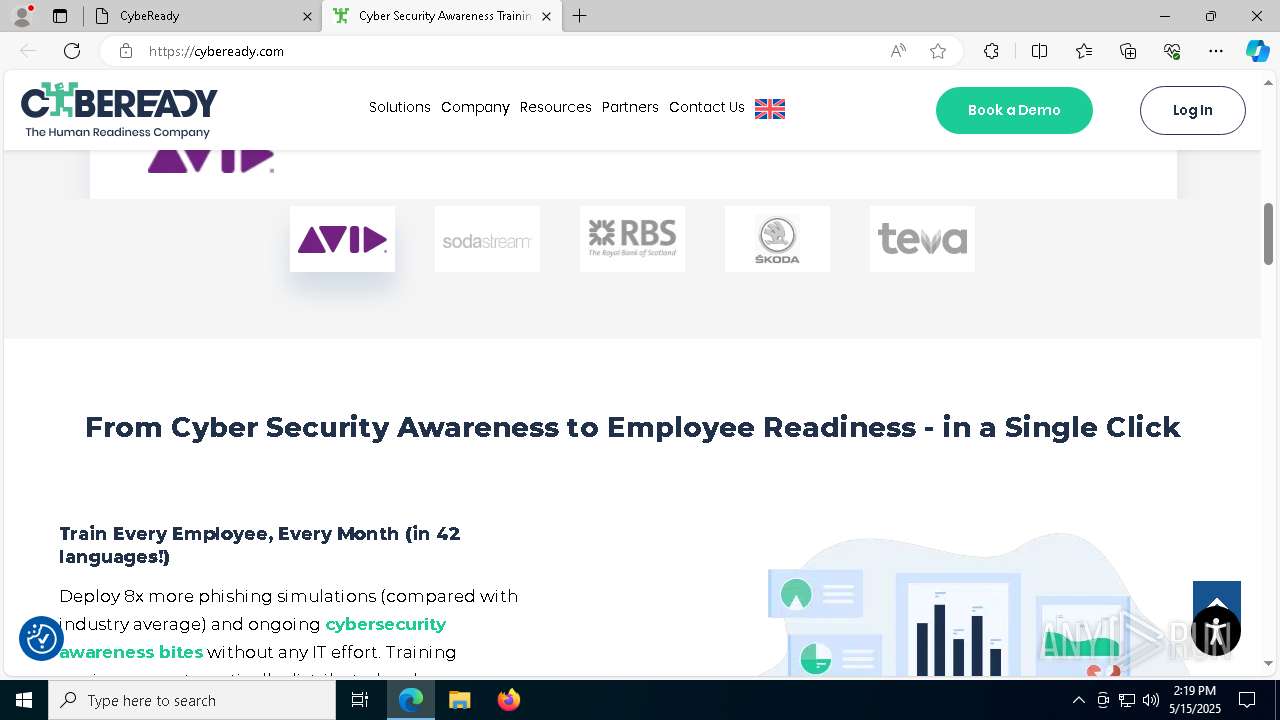Add page to favorites star icon

point(938,51)
